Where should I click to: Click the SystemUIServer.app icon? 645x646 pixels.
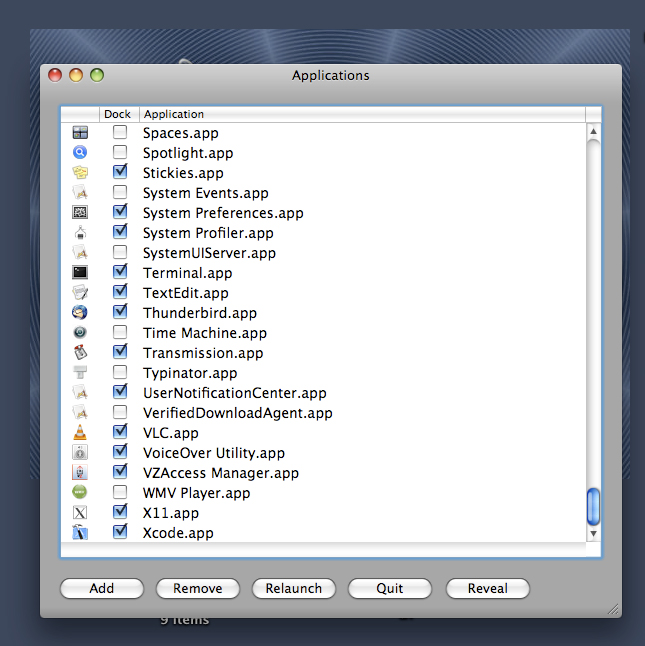click(80, 253)
